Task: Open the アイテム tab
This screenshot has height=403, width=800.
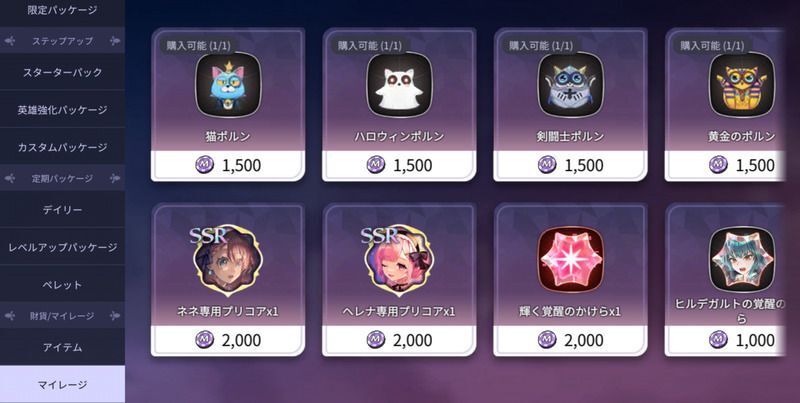Action: (62, 347)
